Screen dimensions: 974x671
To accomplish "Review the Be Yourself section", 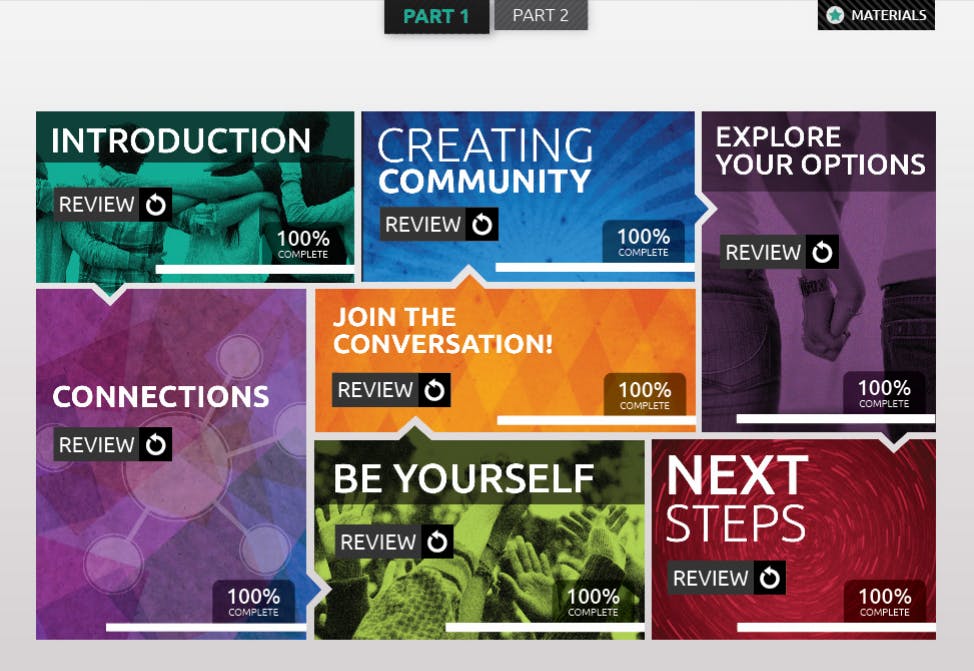I will tap(378, 543).
